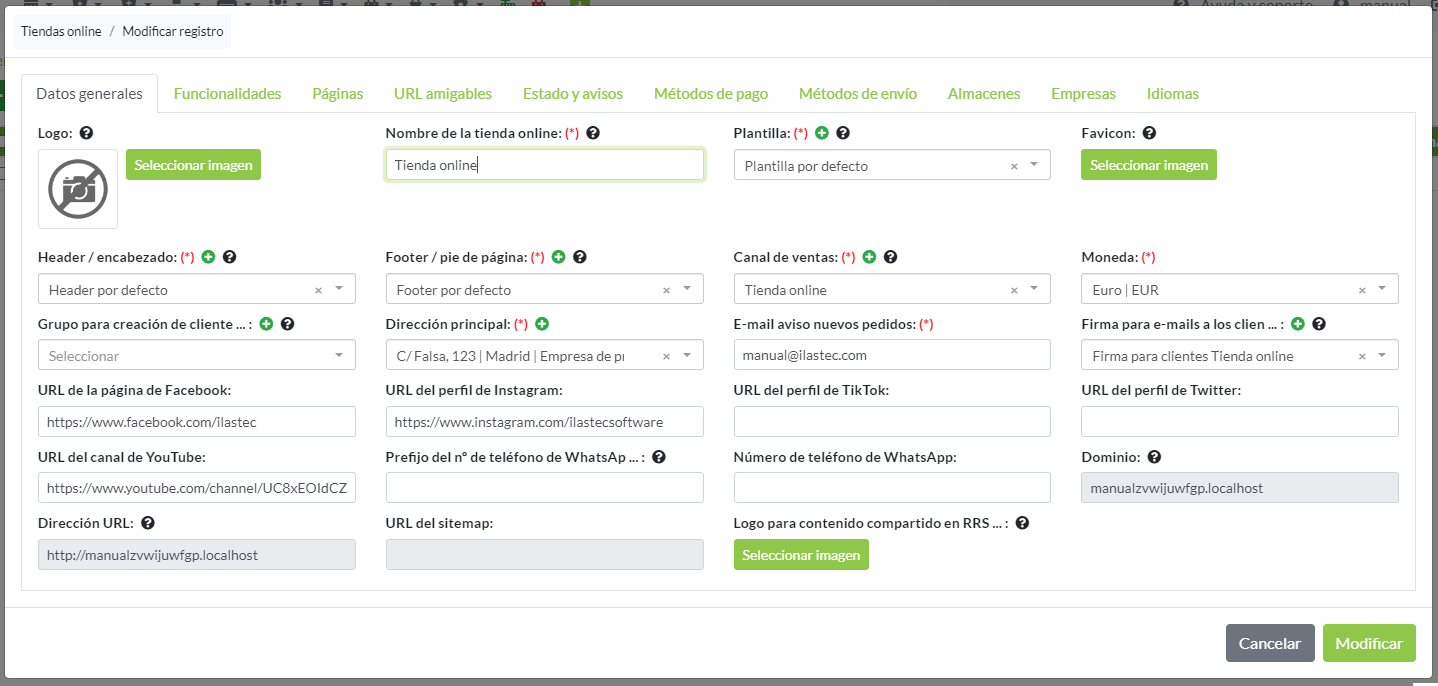Click help icon next to Dominio label

coord(1154,457)
